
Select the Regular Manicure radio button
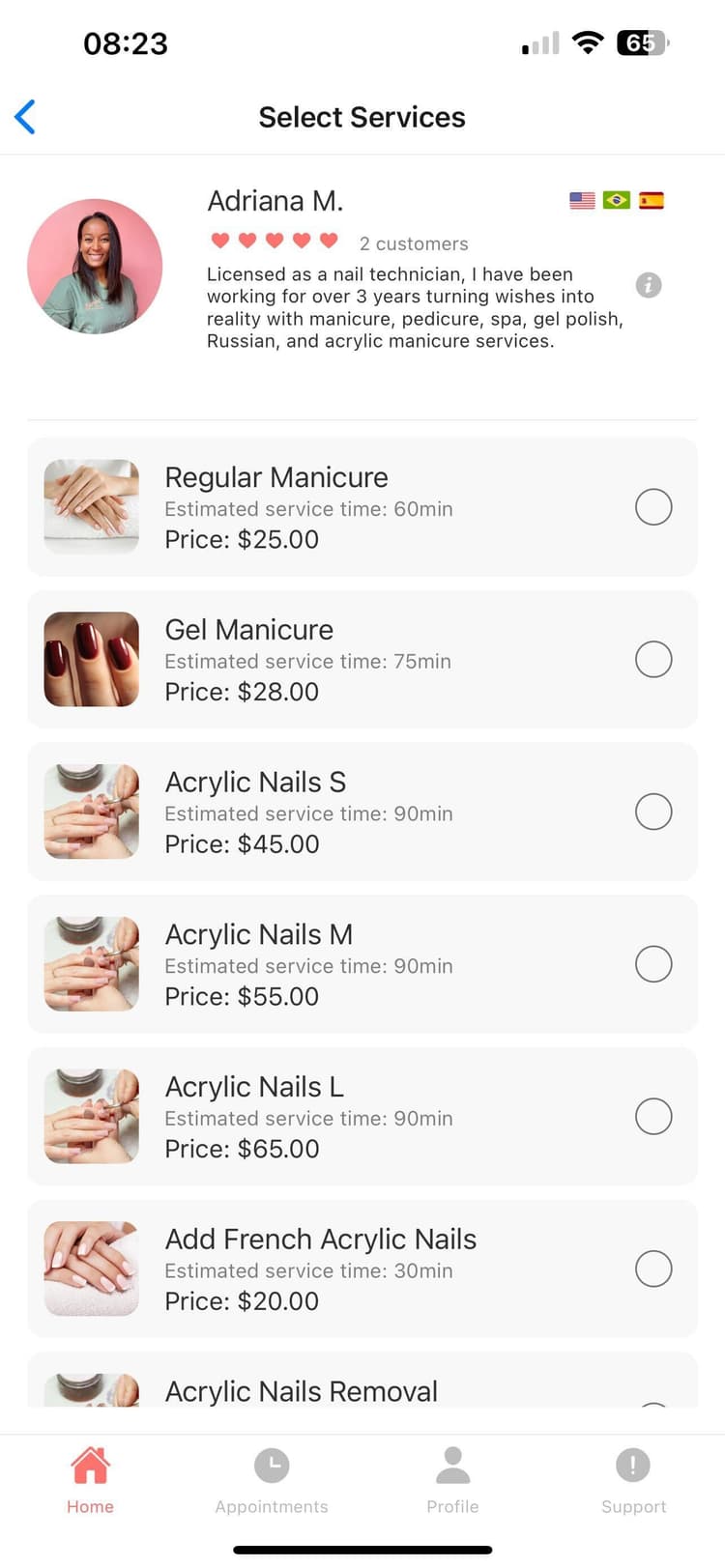(x=653, y=507)
